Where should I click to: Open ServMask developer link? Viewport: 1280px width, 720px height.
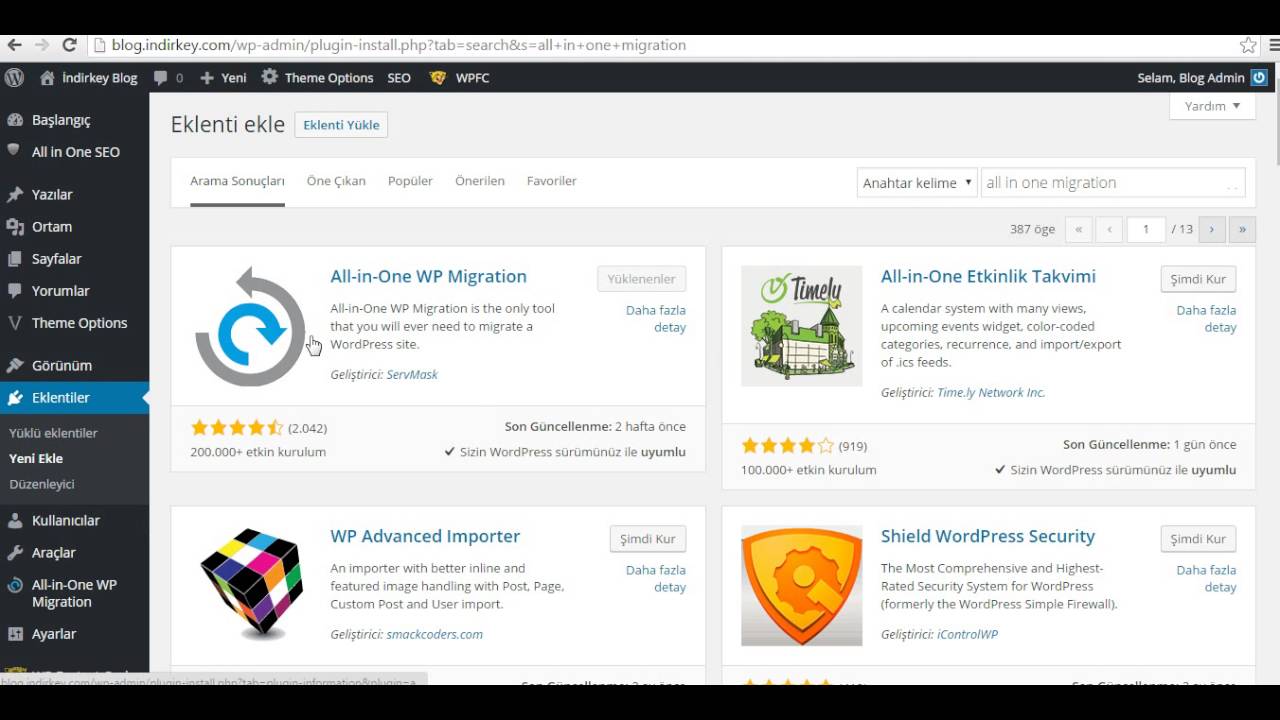[x=412, y=375]
